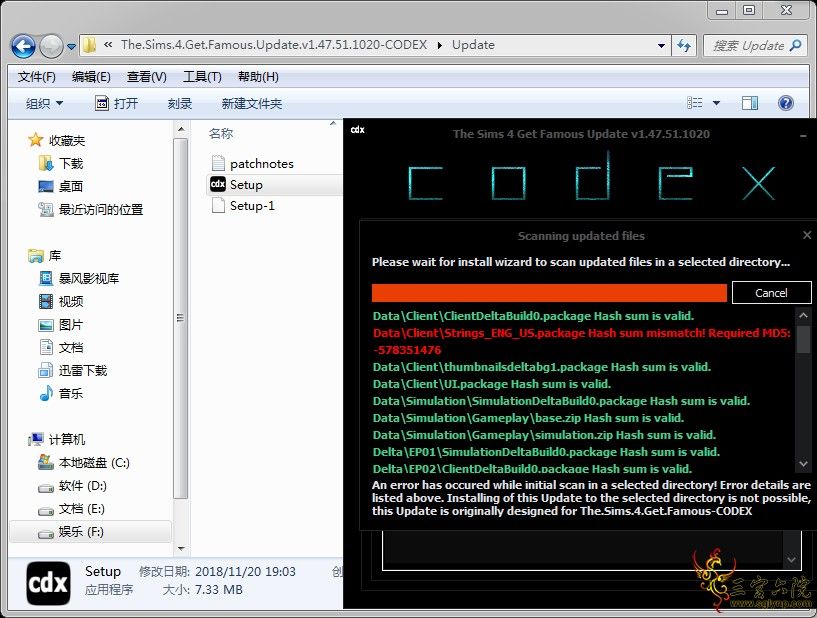The height and width of the screenshot is (618, 817).
Task: Expand the address bar history dropdown
Action: click(661, 45)
